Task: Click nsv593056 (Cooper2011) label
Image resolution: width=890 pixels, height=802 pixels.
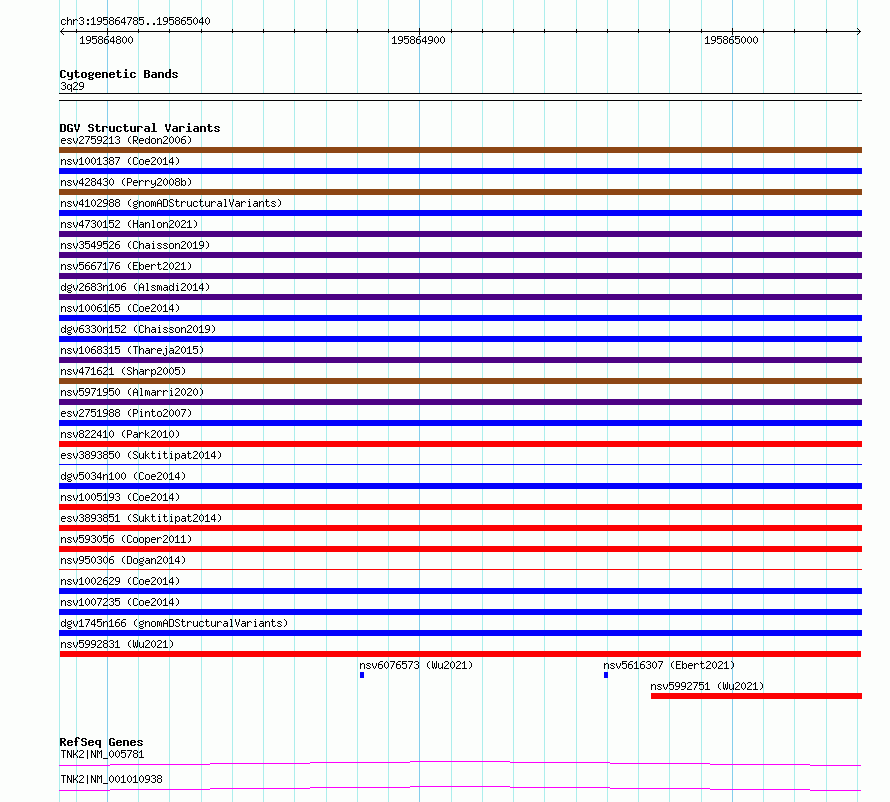Action: (126, 539)
